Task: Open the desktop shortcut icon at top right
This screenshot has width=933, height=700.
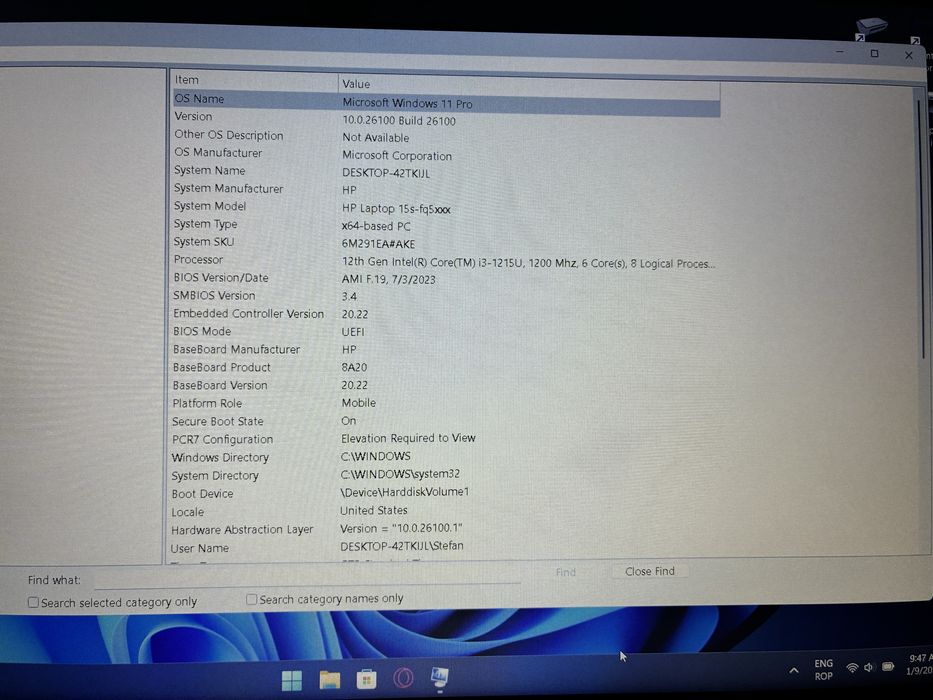Action: [871, 29]
